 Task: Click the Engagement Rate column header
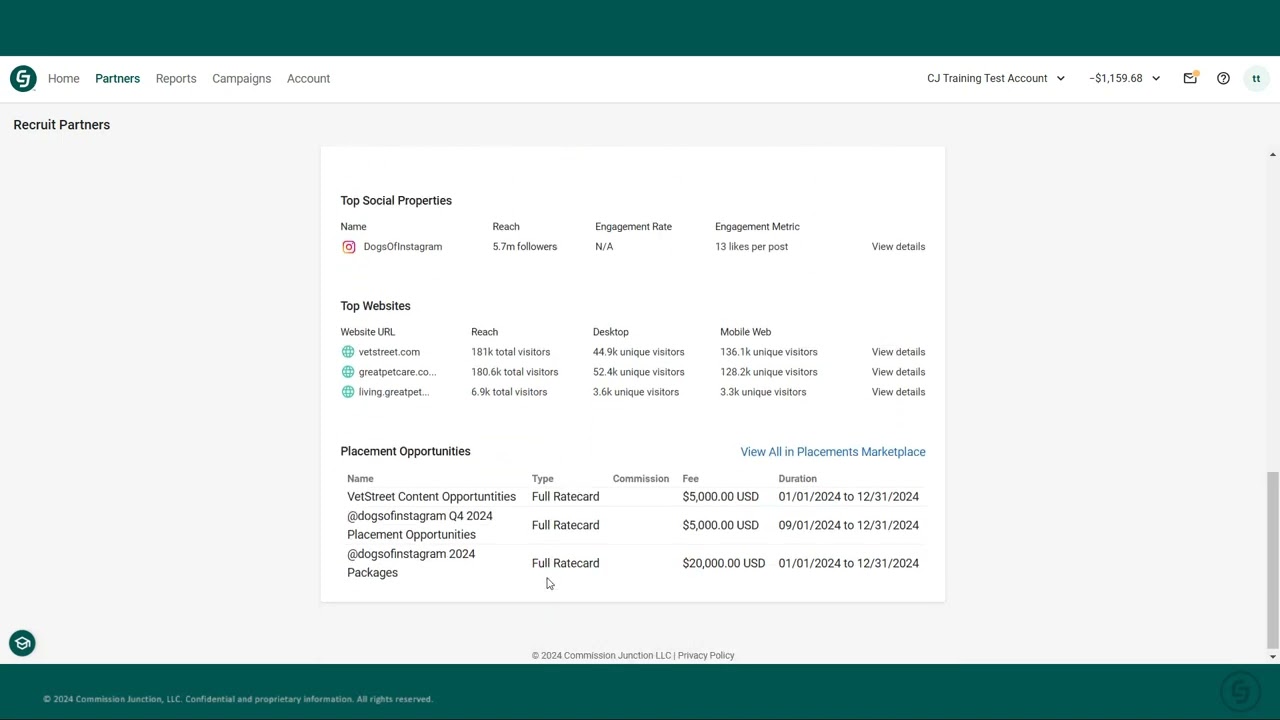(634, 227)
